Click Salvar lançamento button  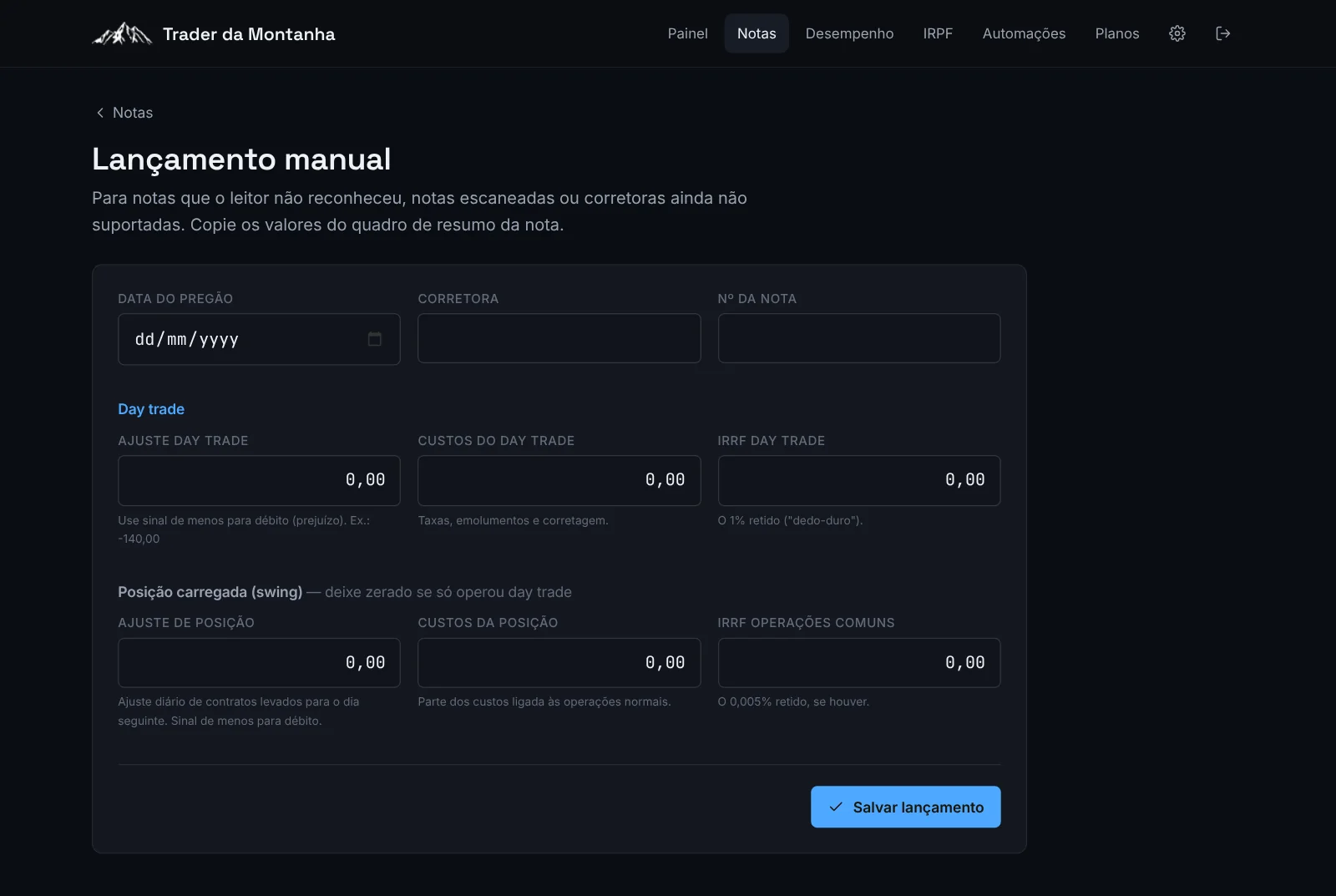click(906, 807)
